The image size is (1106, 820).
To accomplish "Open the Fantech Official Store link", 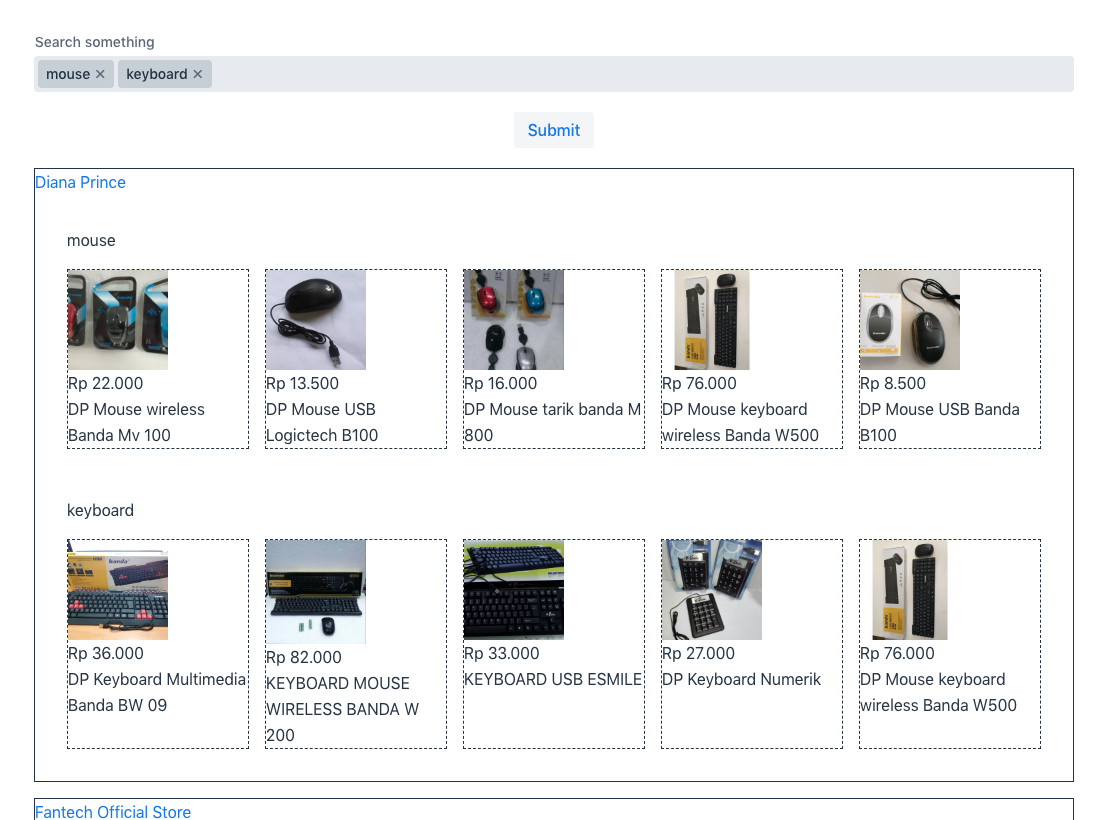I will pyautogui.click(x=113, y=812).
